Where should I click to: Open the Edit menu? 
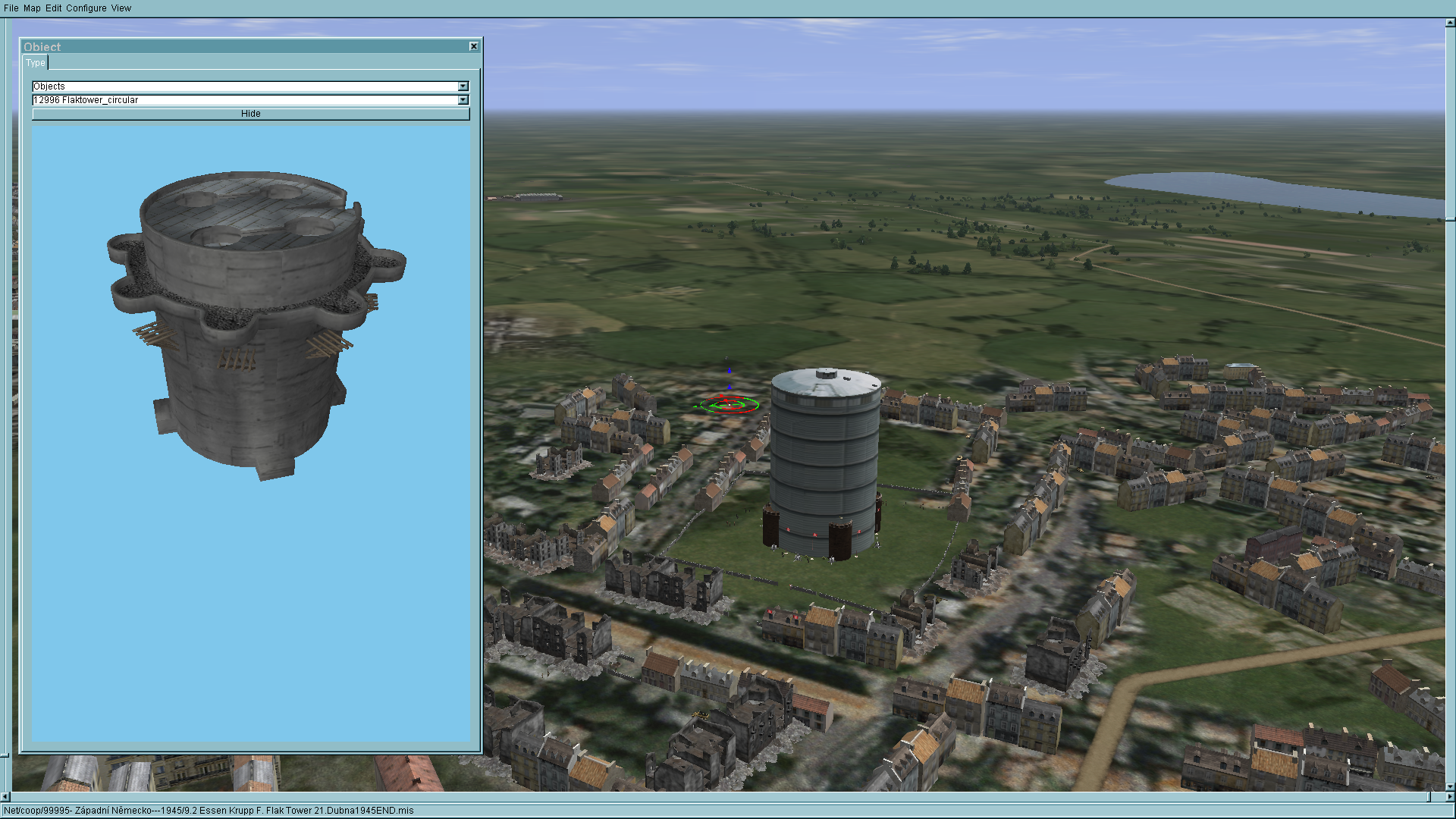(x=53, y=8)
